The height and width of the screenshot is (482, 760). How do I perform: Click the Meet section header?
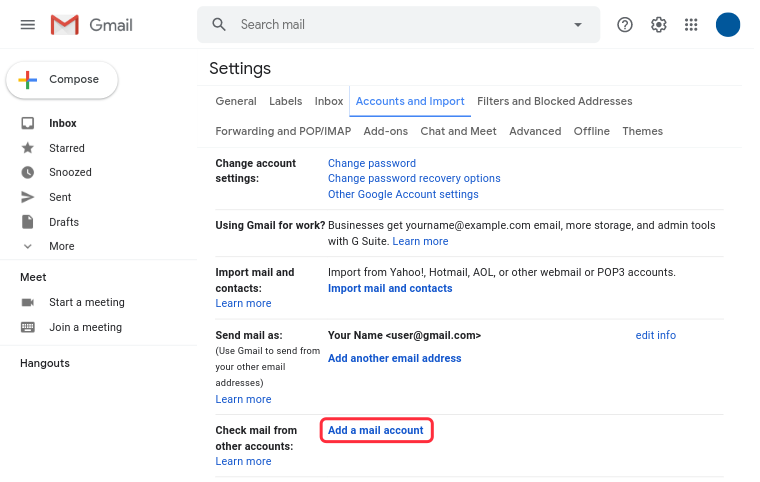pos(33,277)
